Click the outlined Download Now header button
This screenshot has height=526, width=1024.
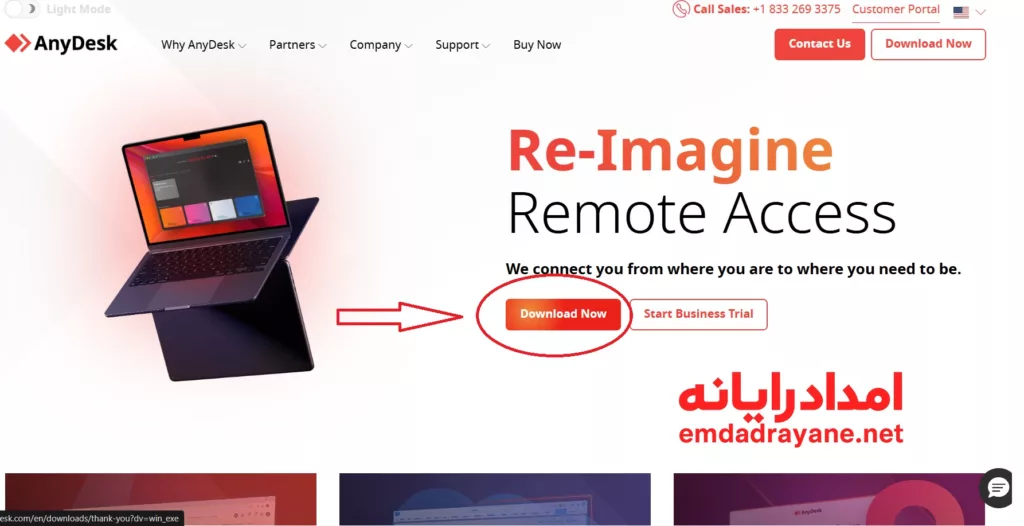(x=928, y=44)
